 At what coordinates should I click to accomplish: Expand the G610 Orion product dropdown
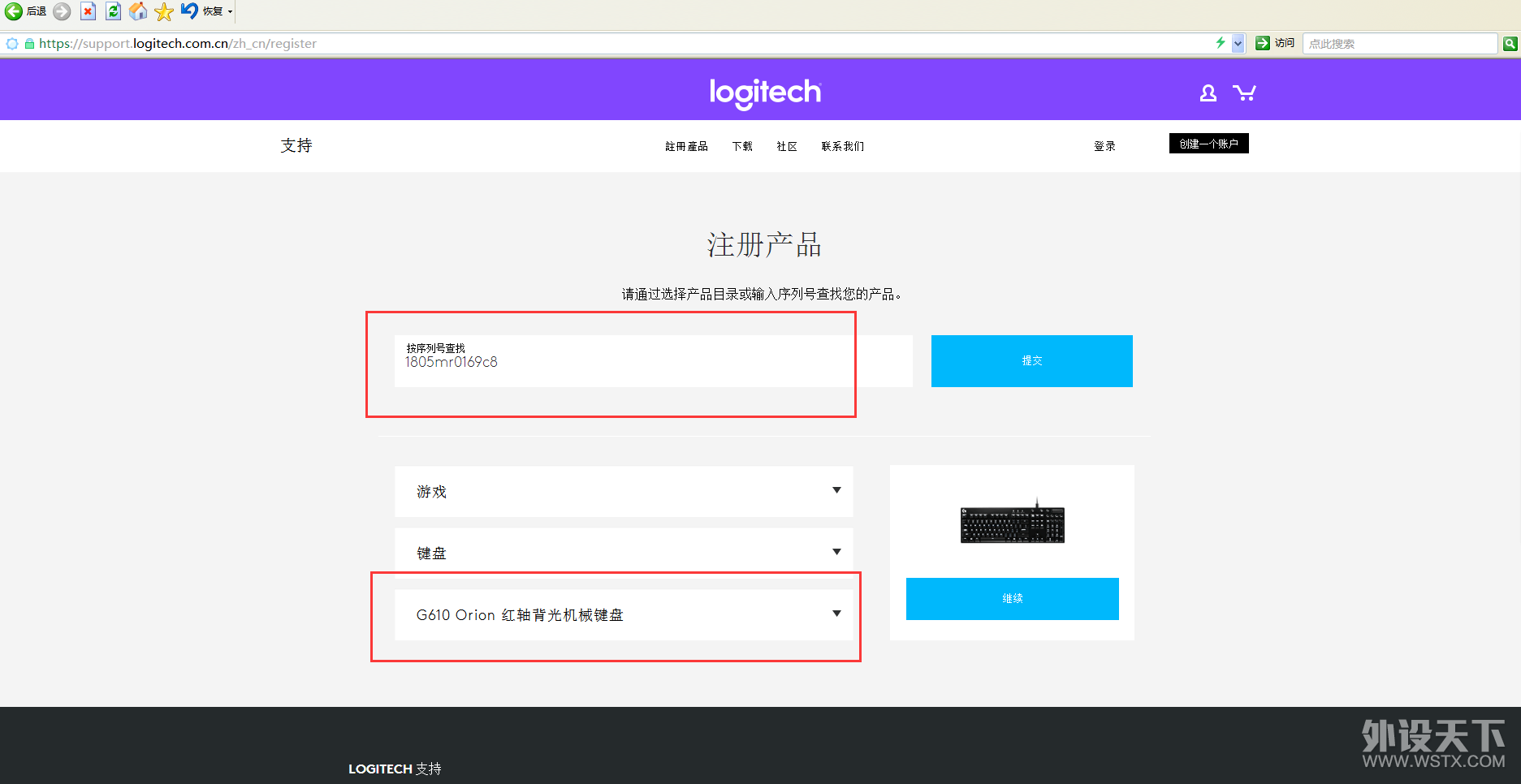[x=624, y=614]
